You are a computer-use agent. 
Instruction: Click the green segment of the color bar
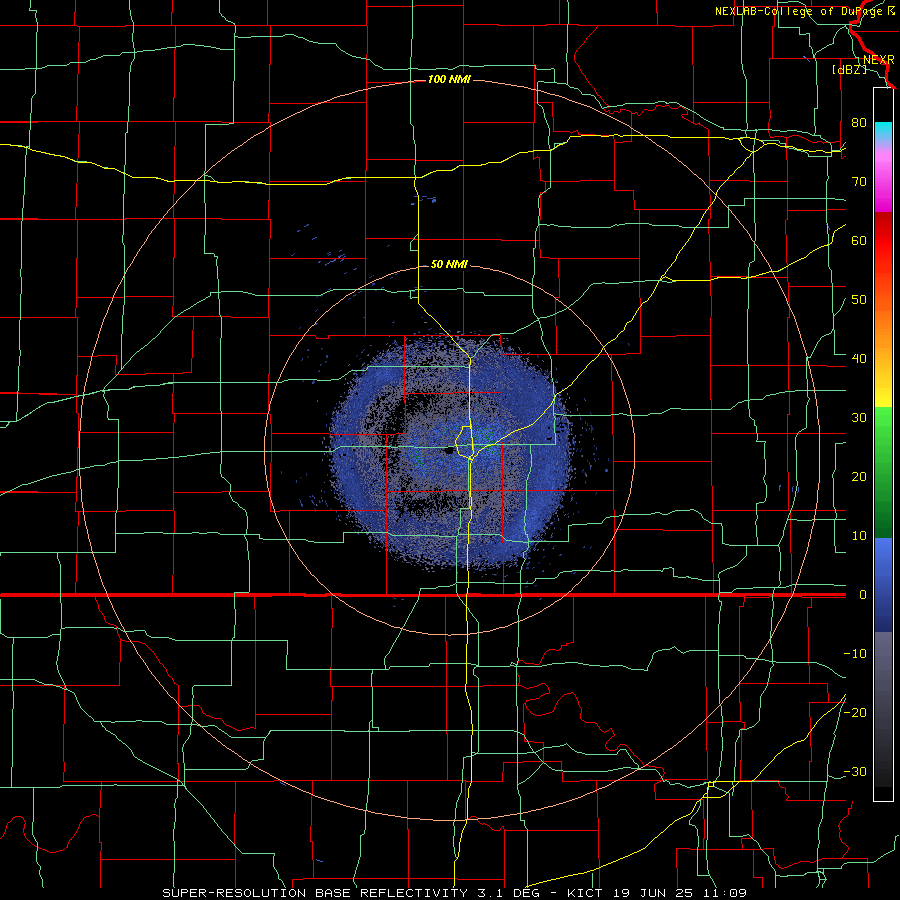click(883, 472)
